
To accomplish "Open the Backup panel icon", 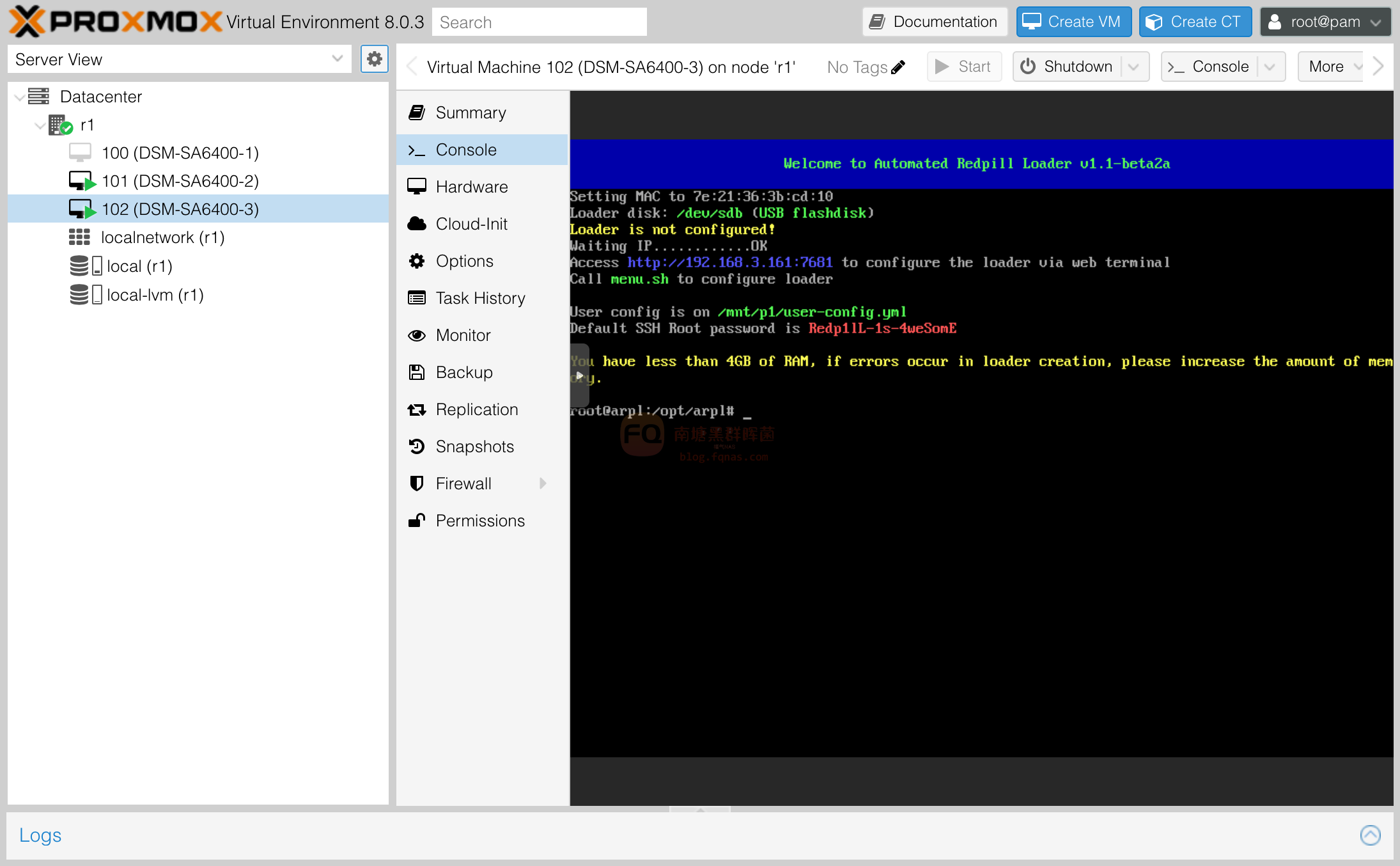I will click(418, 372).
